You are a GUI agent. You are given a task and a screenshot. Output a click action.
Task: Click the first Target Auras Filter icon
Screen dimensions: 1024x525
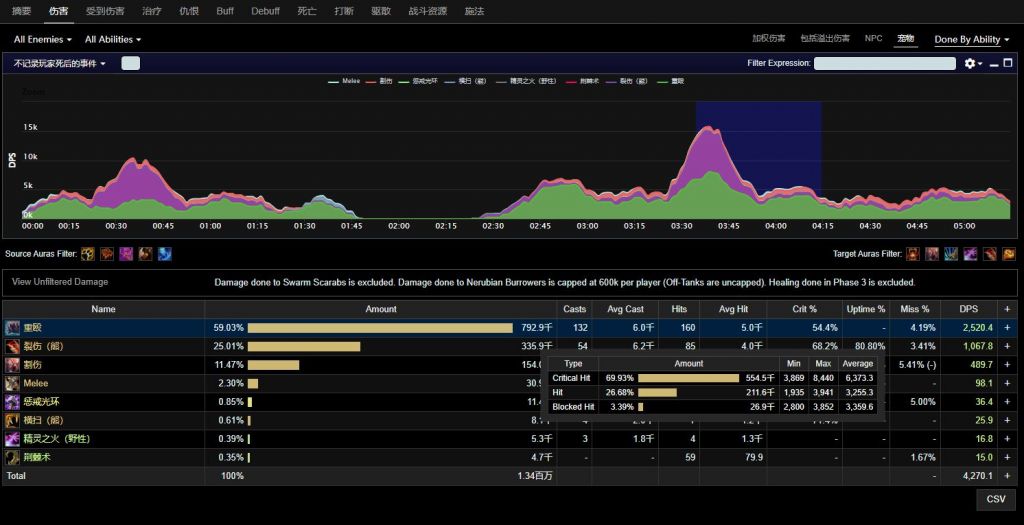913,254
